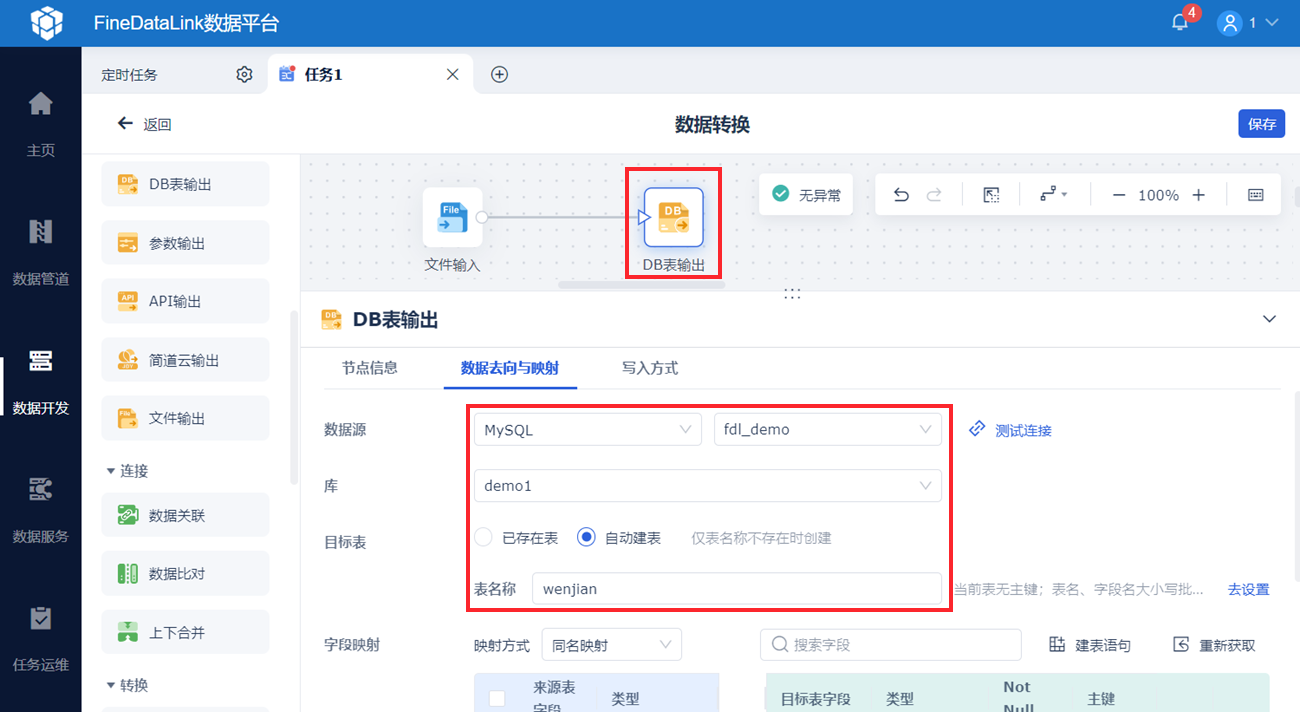Open the notifications bell icon

[x=1180, y=23]
